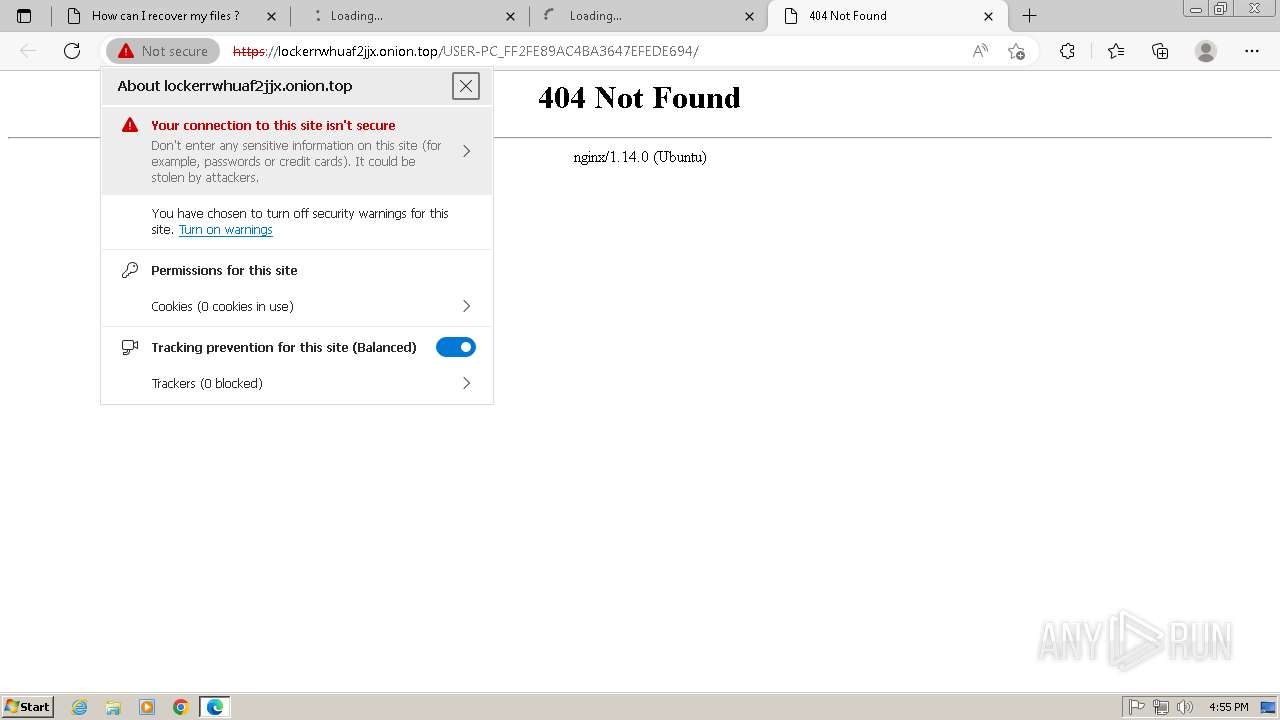This screenshot has height=720, width=1280.
Task: Open Collections panel
Action: click(x=1160, y=51)
